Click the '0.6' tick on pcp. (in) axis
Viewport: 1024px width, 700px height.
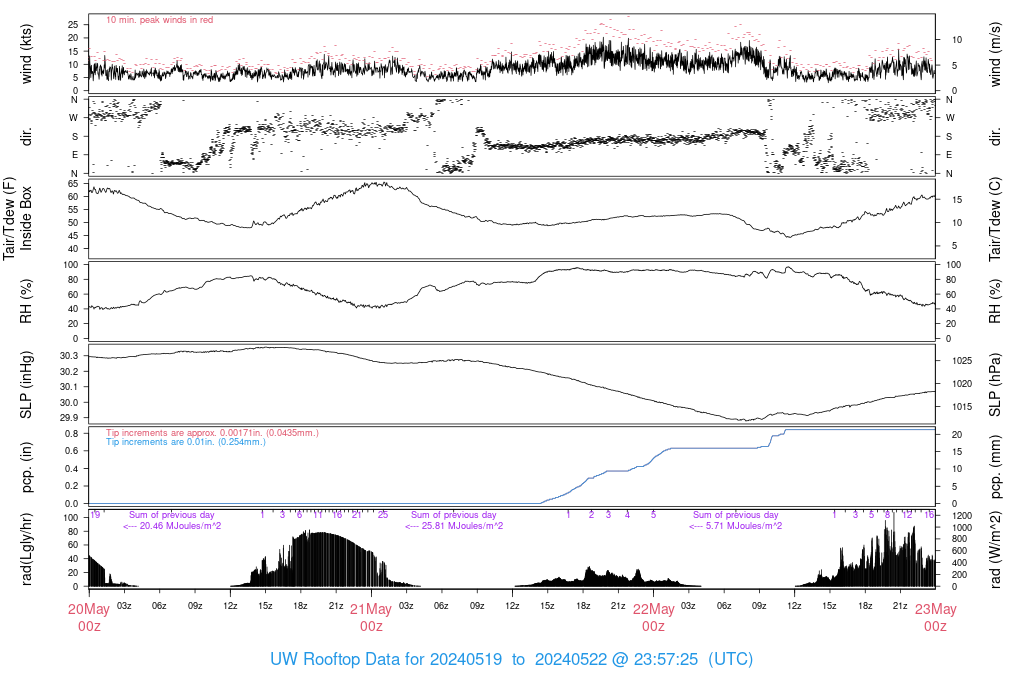pos(71,451)
